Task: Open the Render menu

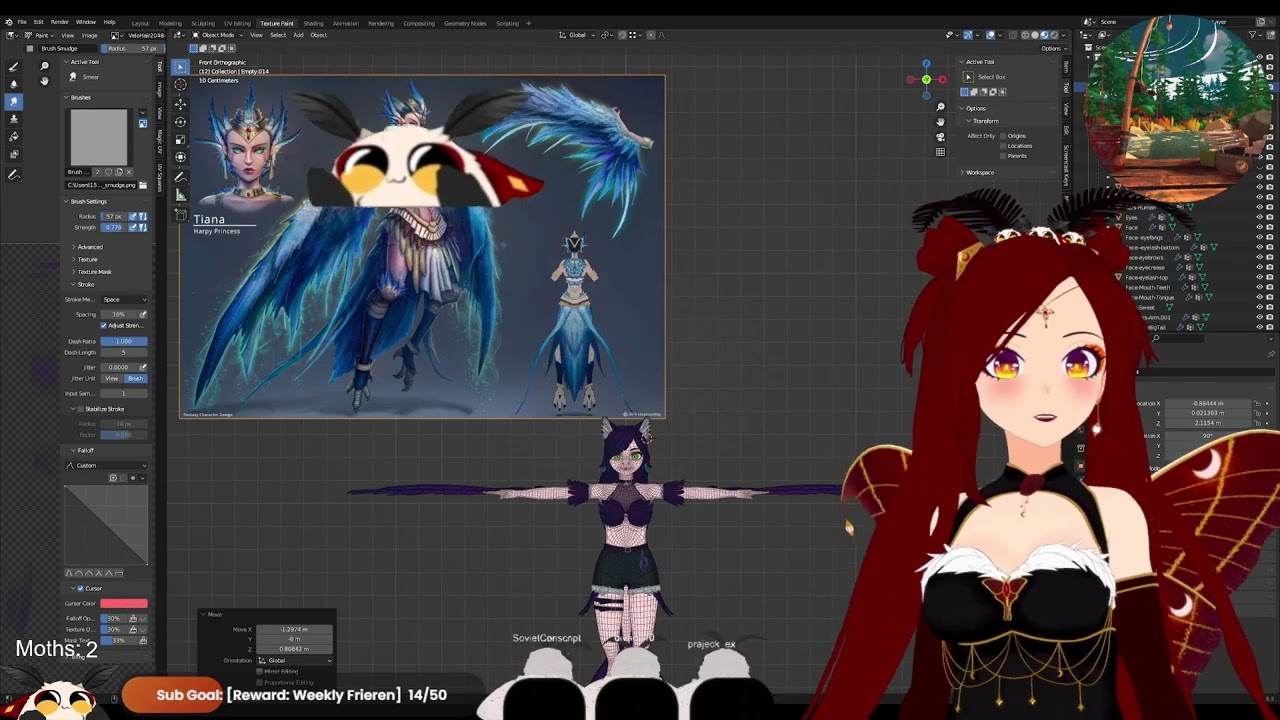Action: 60,22
